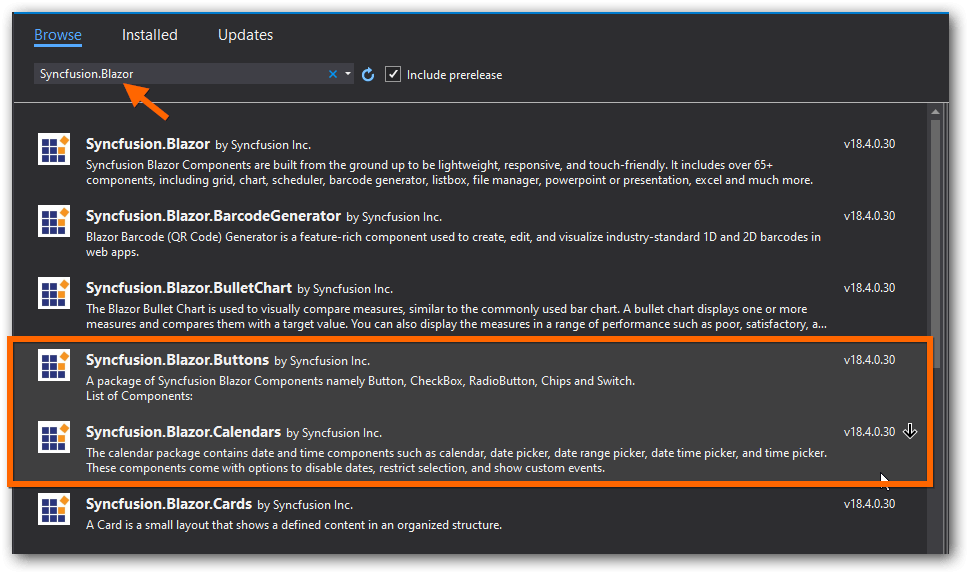This screenshot has width=969, height=574.
Task: Click the Syncfusion.Blazor.Cards package icon
Action: coord(53,509)
